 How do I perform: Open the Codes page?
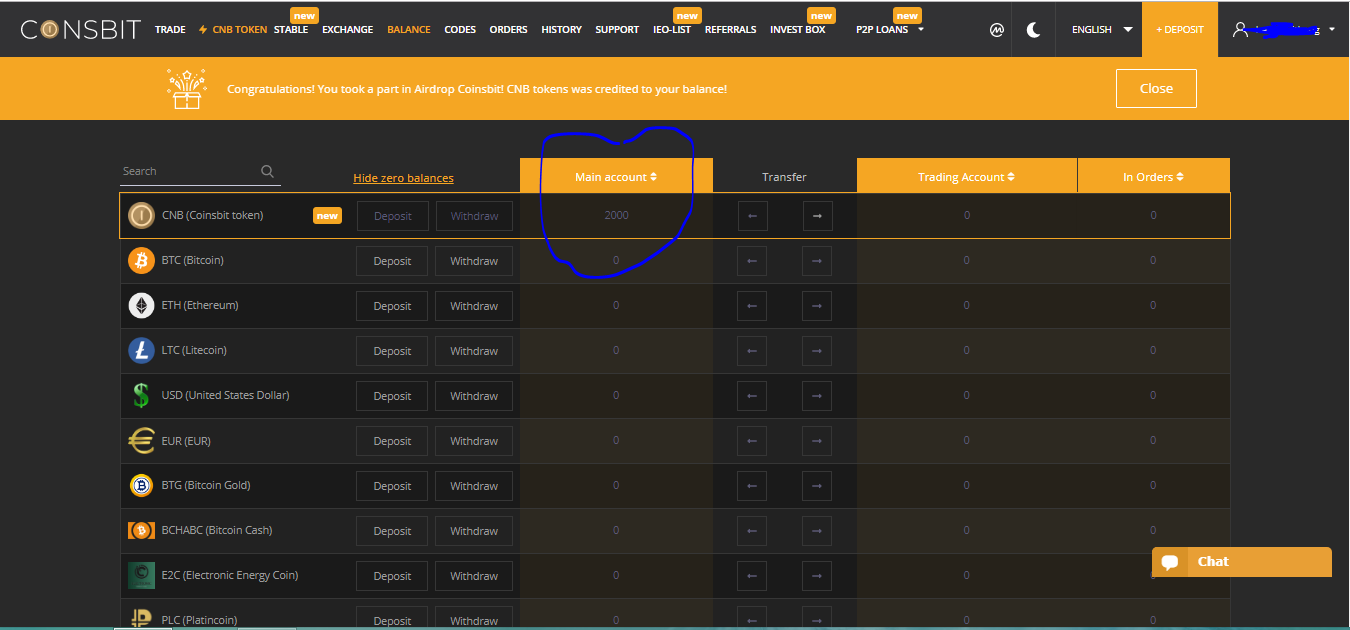(460, 30)
